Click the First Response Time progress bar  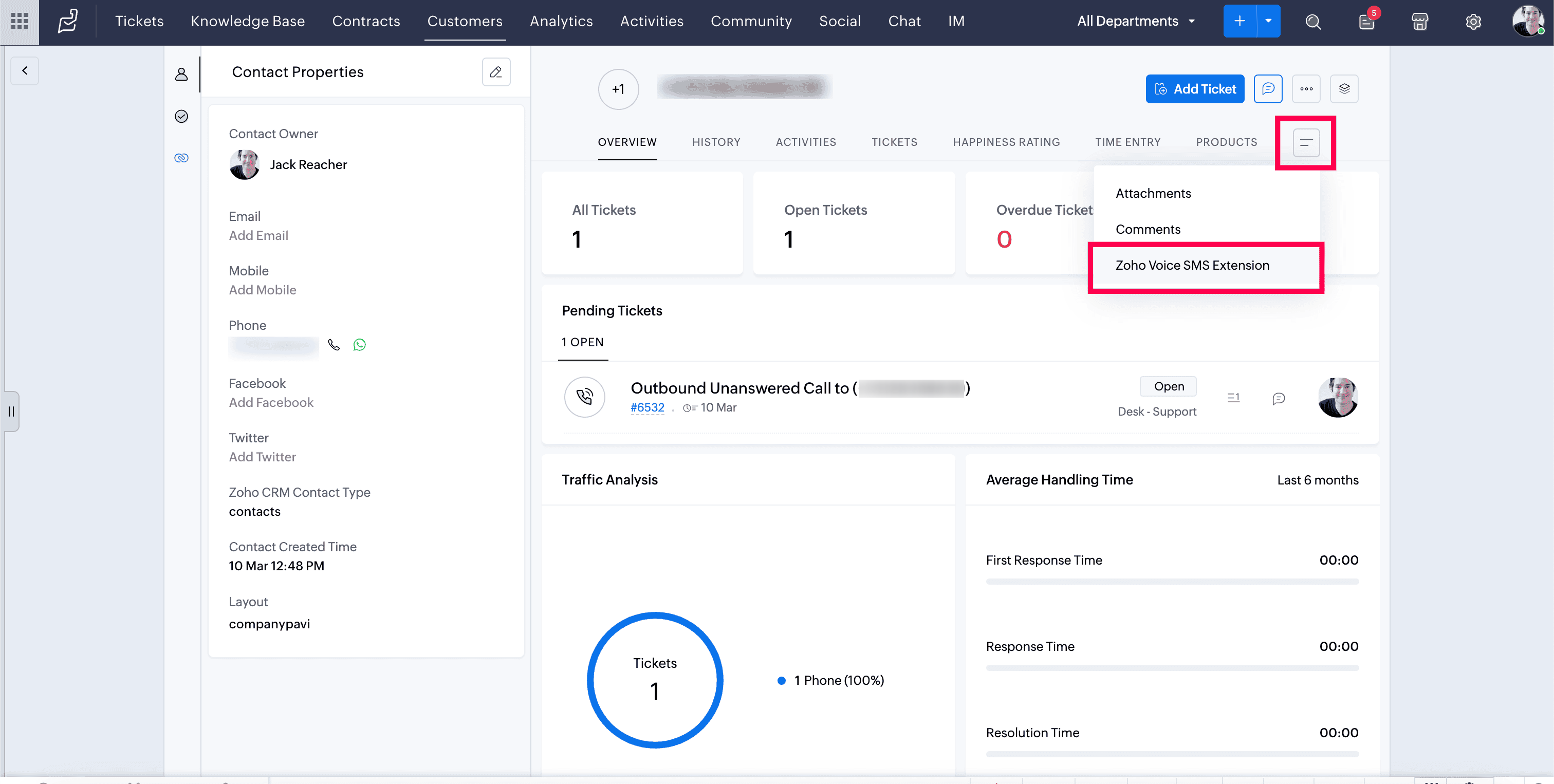point(1172,582)
